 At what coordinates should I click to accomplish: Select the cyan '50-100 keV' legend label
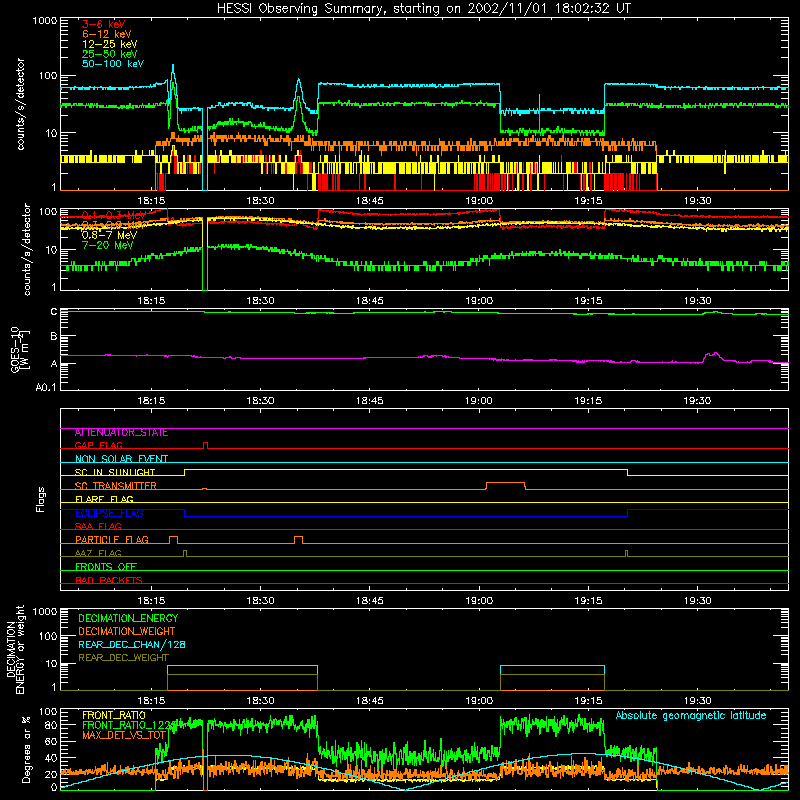click(113, 64)
